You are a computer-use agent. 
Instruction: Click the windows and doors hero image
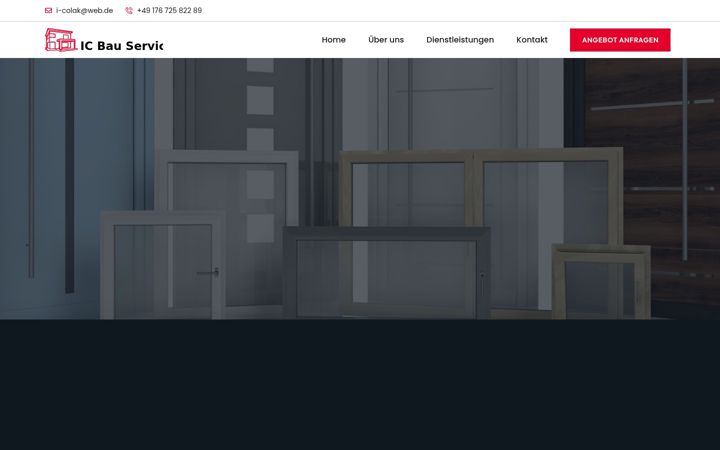[x=360, y=189]
